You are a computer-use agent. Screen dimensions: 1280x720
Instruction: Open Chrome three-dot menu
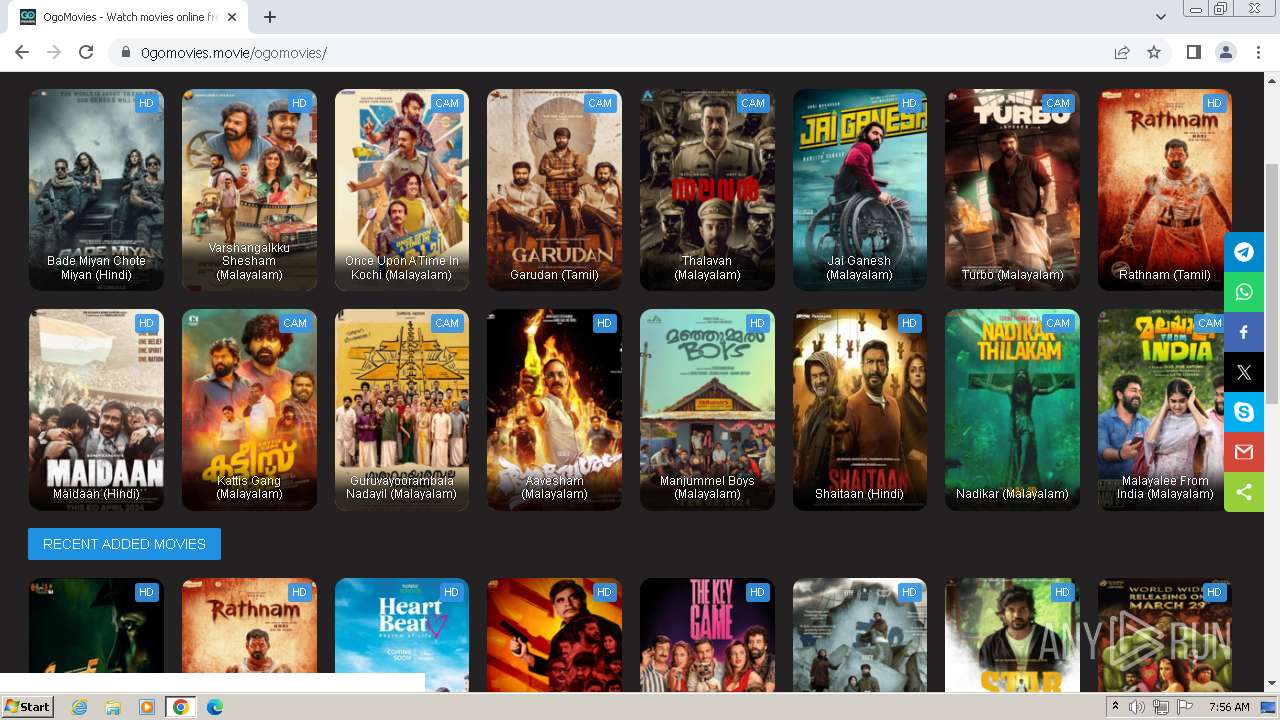click(x=1257, y=52)
